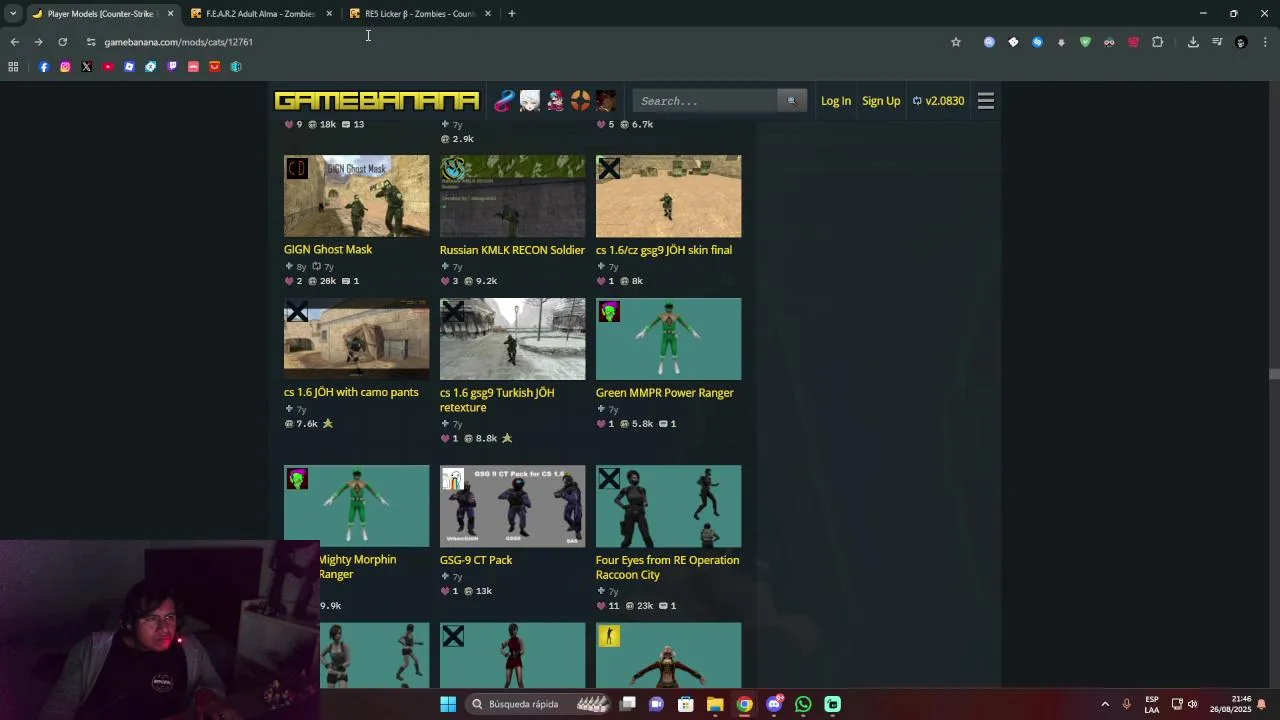Click the cs 1.6 gsg9 Turkish JÖH thumbnail

coord(512,339)
